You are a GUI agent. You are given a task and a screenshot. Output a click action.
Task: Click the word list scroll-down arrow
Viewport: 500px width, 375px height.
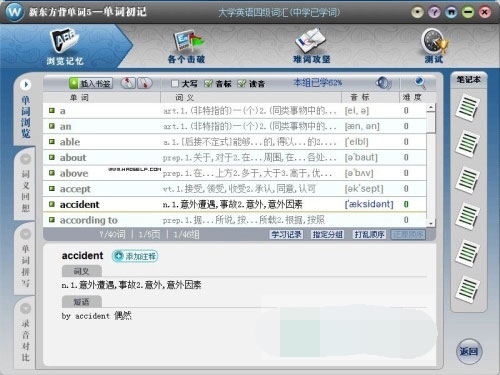(431, 223)
